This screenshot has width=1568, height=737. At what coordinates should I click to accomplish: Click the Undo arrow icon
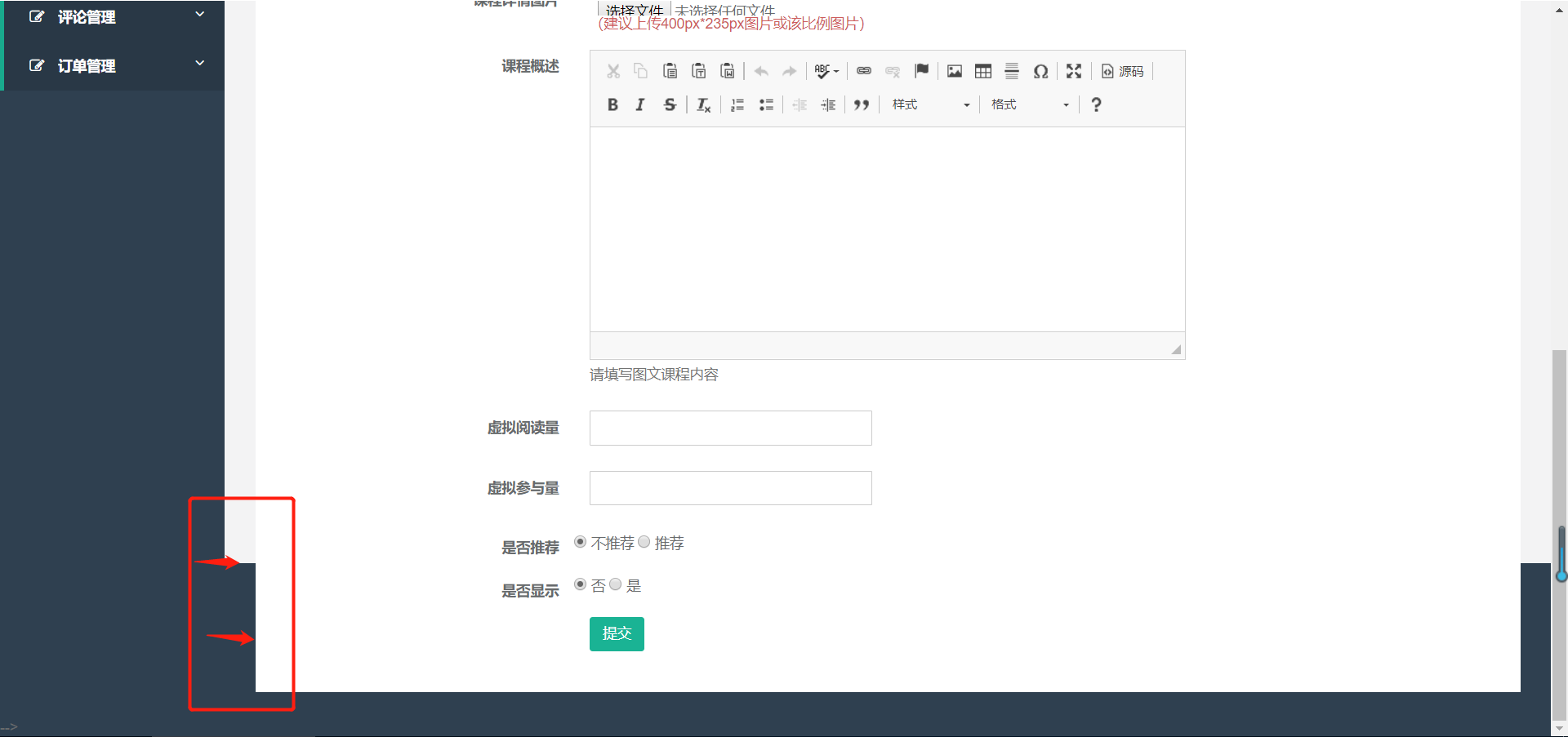tap(761, 71)
